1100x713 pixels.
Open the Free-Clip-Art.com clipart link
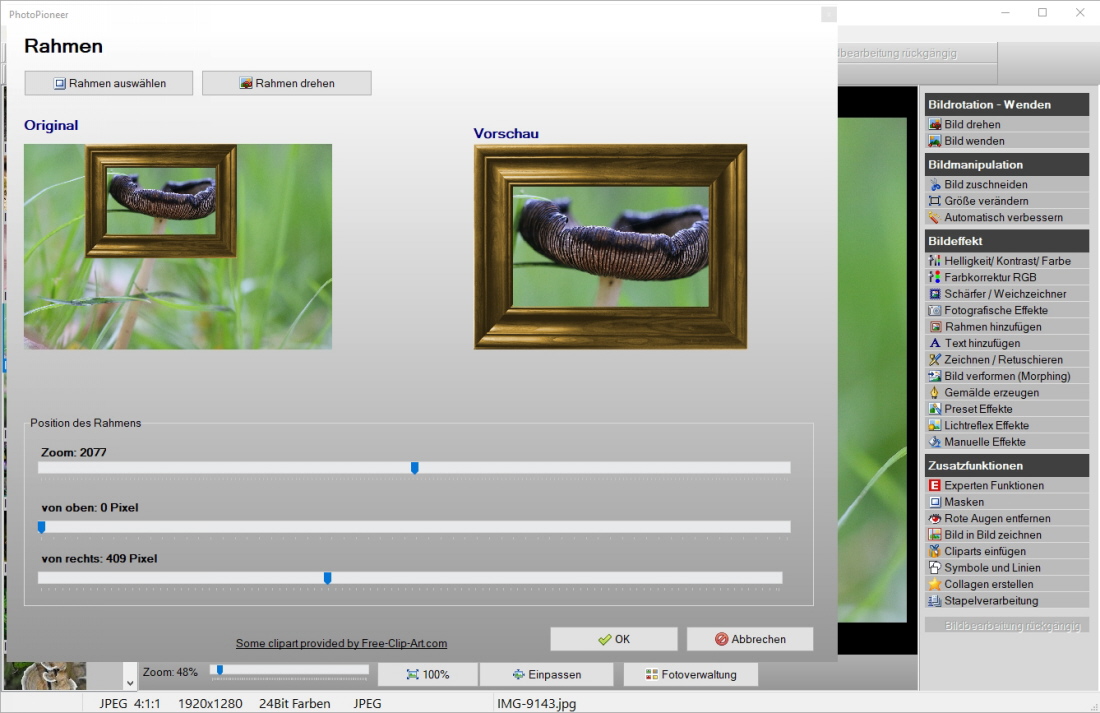[341, 643]
